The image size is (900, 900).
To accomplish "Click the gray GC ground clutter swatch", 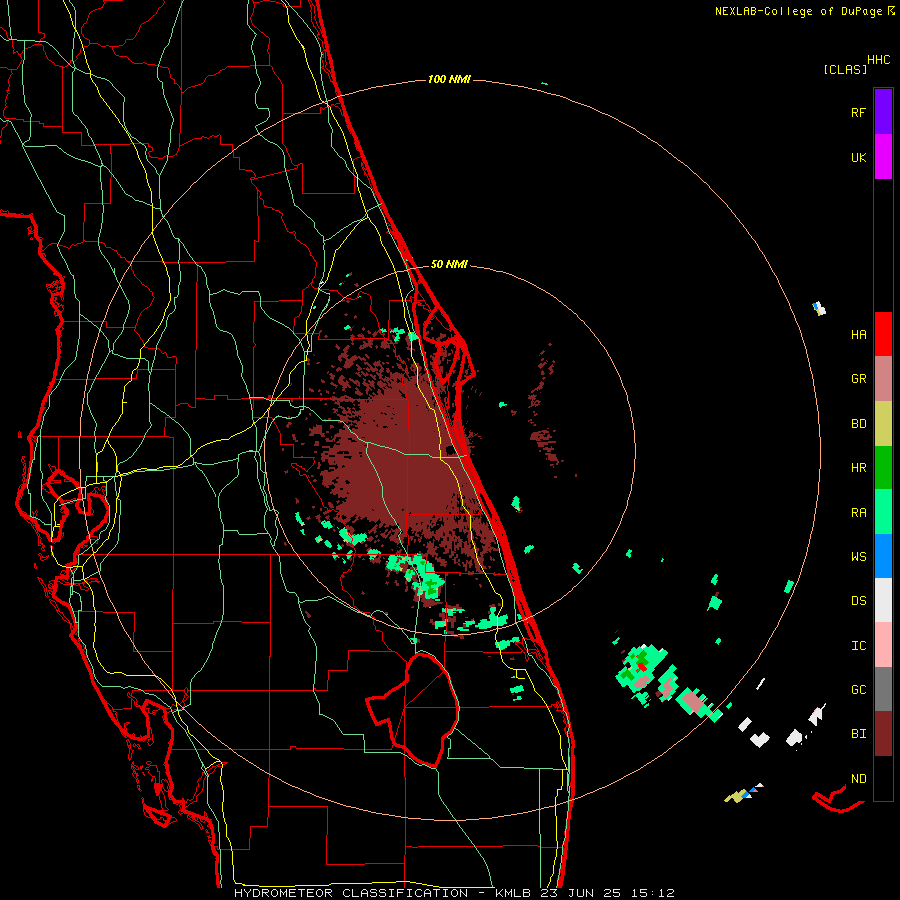I will (x=883, y=689).
